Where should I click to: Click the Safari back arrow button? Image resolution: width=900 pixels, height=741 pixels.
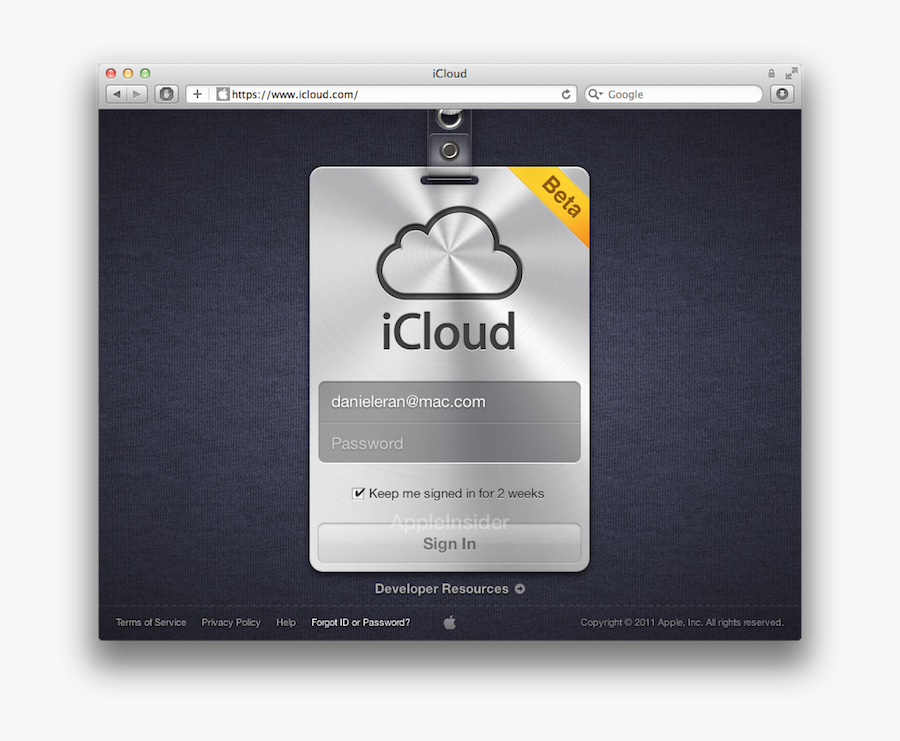tap(116, 94)
